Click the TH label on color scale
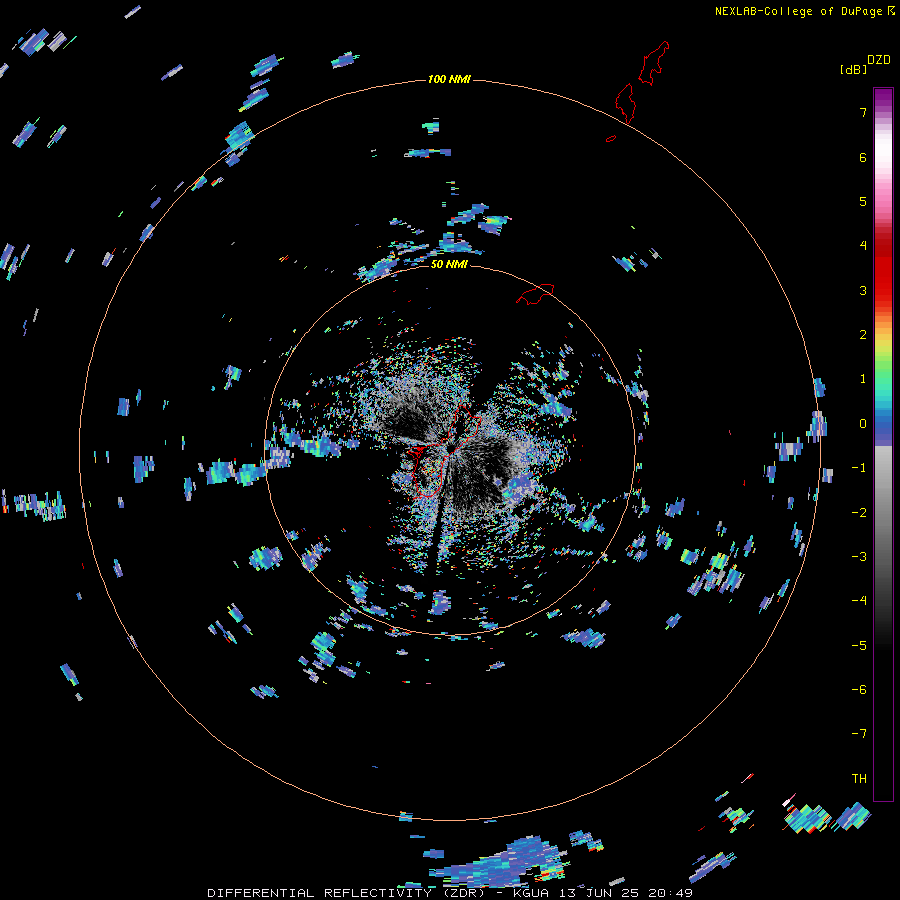Image resolution: width=900 pixels, height=900 pixels. coord(859,778)
